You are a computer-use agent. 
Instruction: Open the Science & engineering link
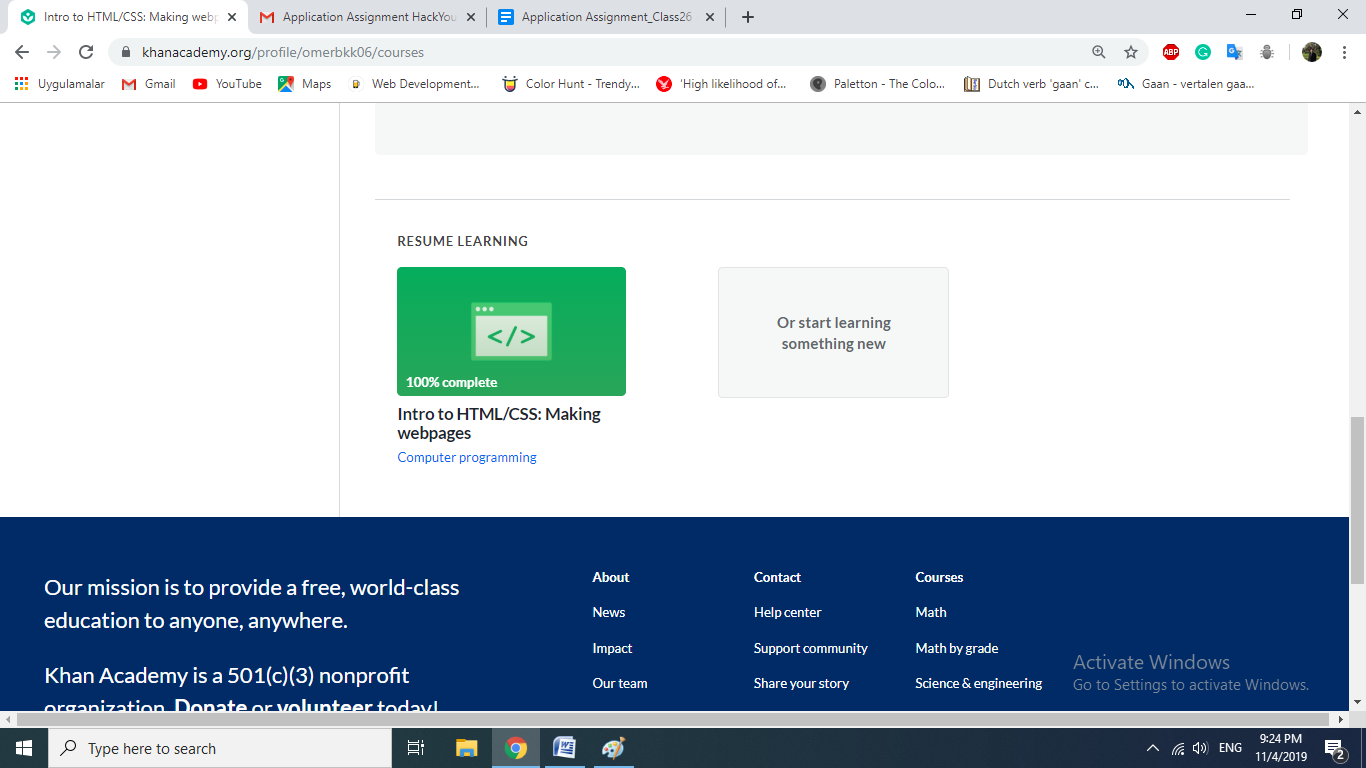pyautogui.click(x=978, y=683)
